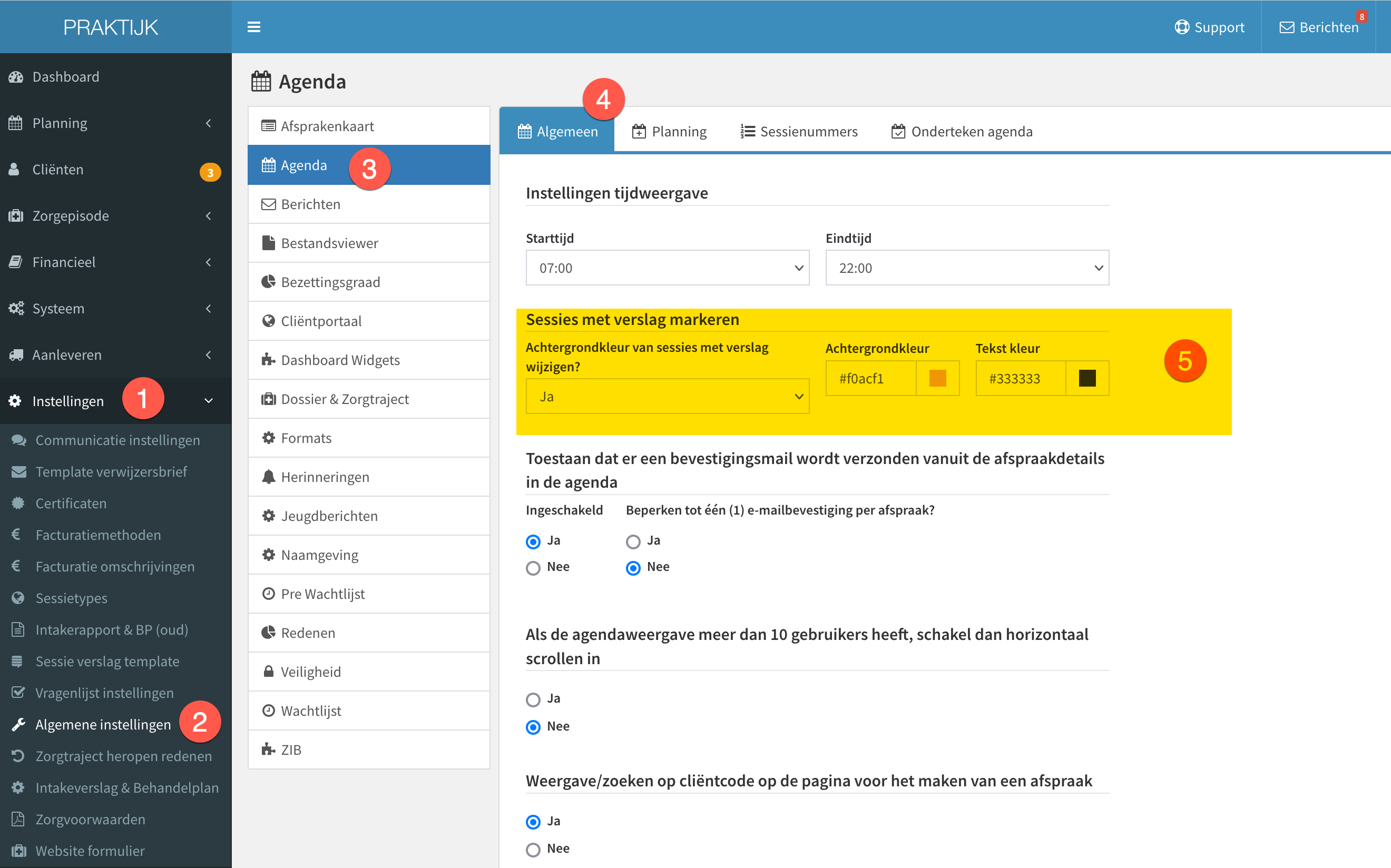Click the Afsprakenkaart list icon
This screenshot has width=1391, height=868.
point(268,126)
